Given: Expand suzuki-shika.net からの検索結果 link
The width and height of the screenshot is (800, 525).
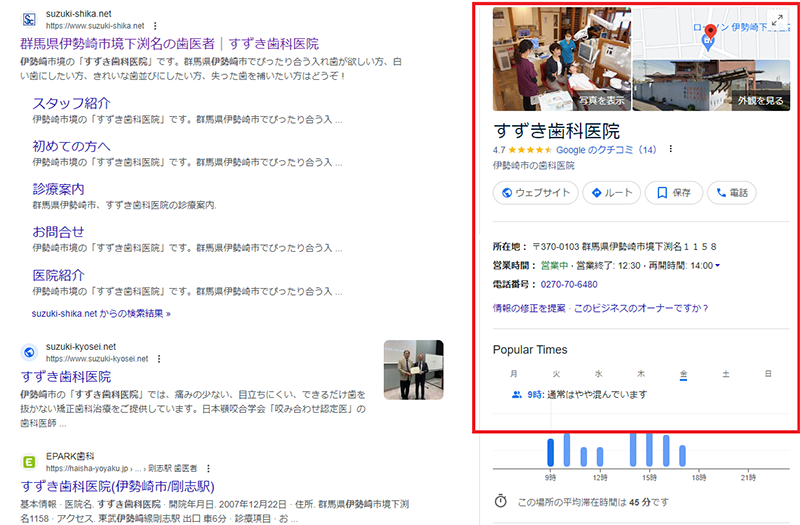Looking at the screenshot, I should click(101, 313).
